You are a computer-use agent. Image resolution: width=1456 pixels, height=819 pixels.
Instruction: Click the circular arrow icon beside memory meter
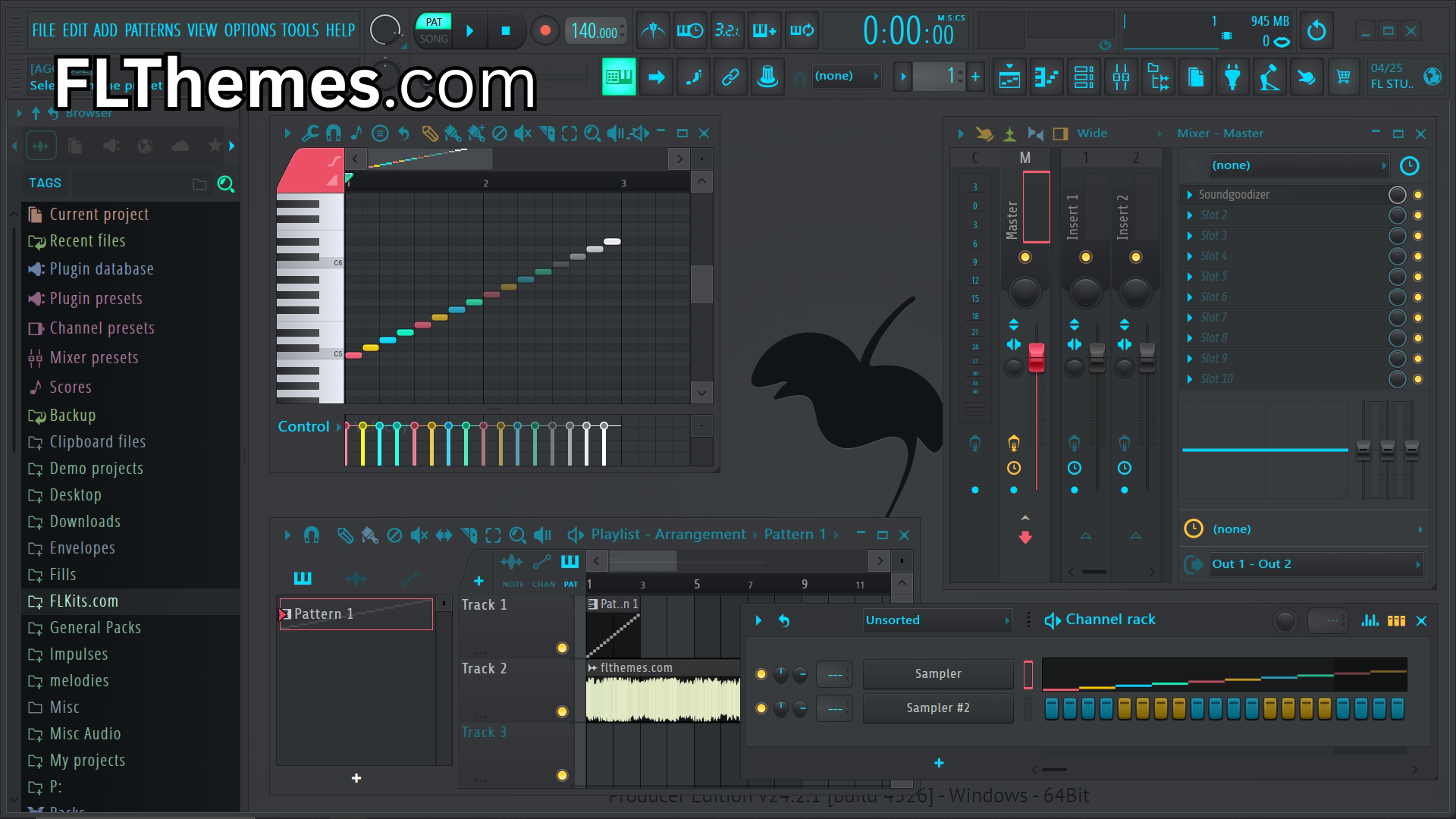point(1316,31)
